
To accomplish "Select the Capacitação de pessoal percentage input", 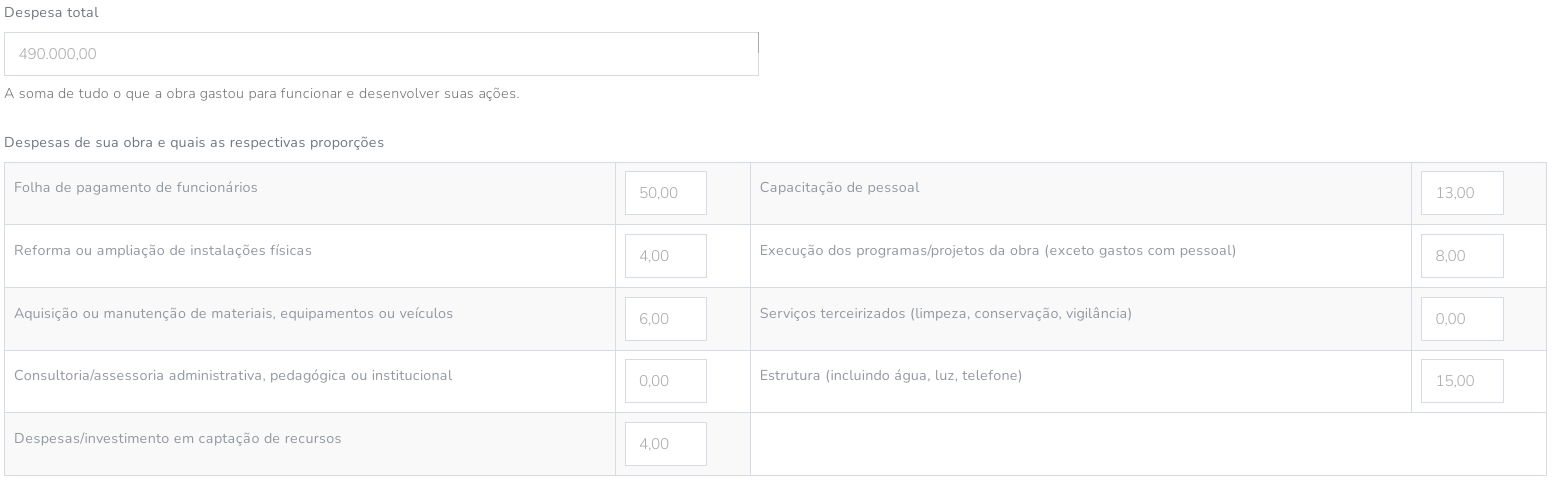I will 1461,193.
